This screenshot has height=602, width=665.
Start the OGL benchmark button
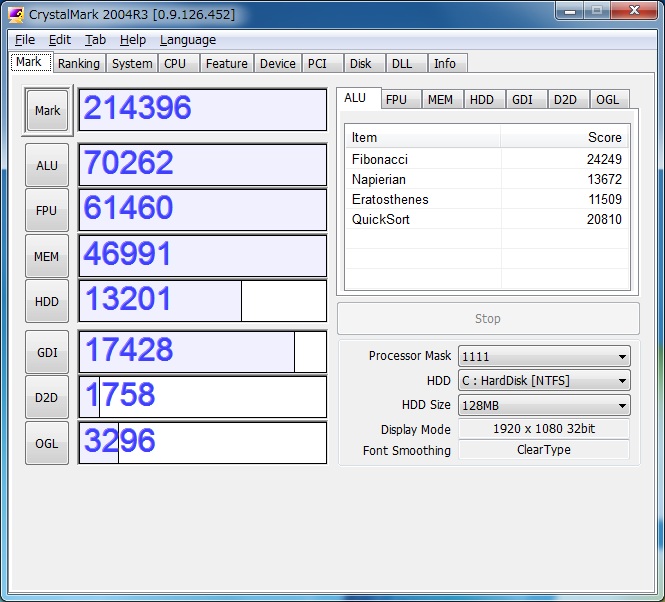point(47,443)
